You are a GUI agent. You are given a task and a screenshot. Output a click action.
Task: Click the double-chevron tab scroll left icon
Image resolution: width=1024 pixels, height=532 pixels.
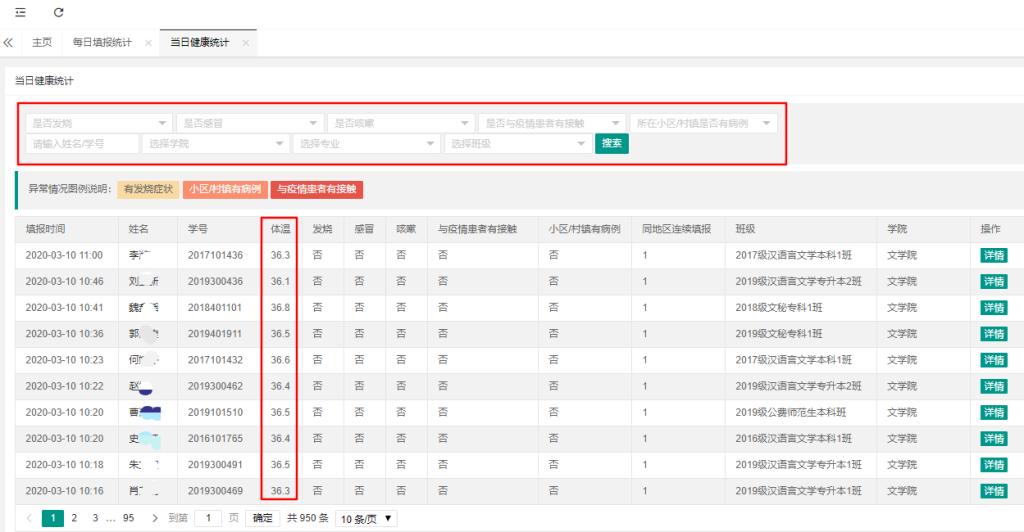coord(9,43)
